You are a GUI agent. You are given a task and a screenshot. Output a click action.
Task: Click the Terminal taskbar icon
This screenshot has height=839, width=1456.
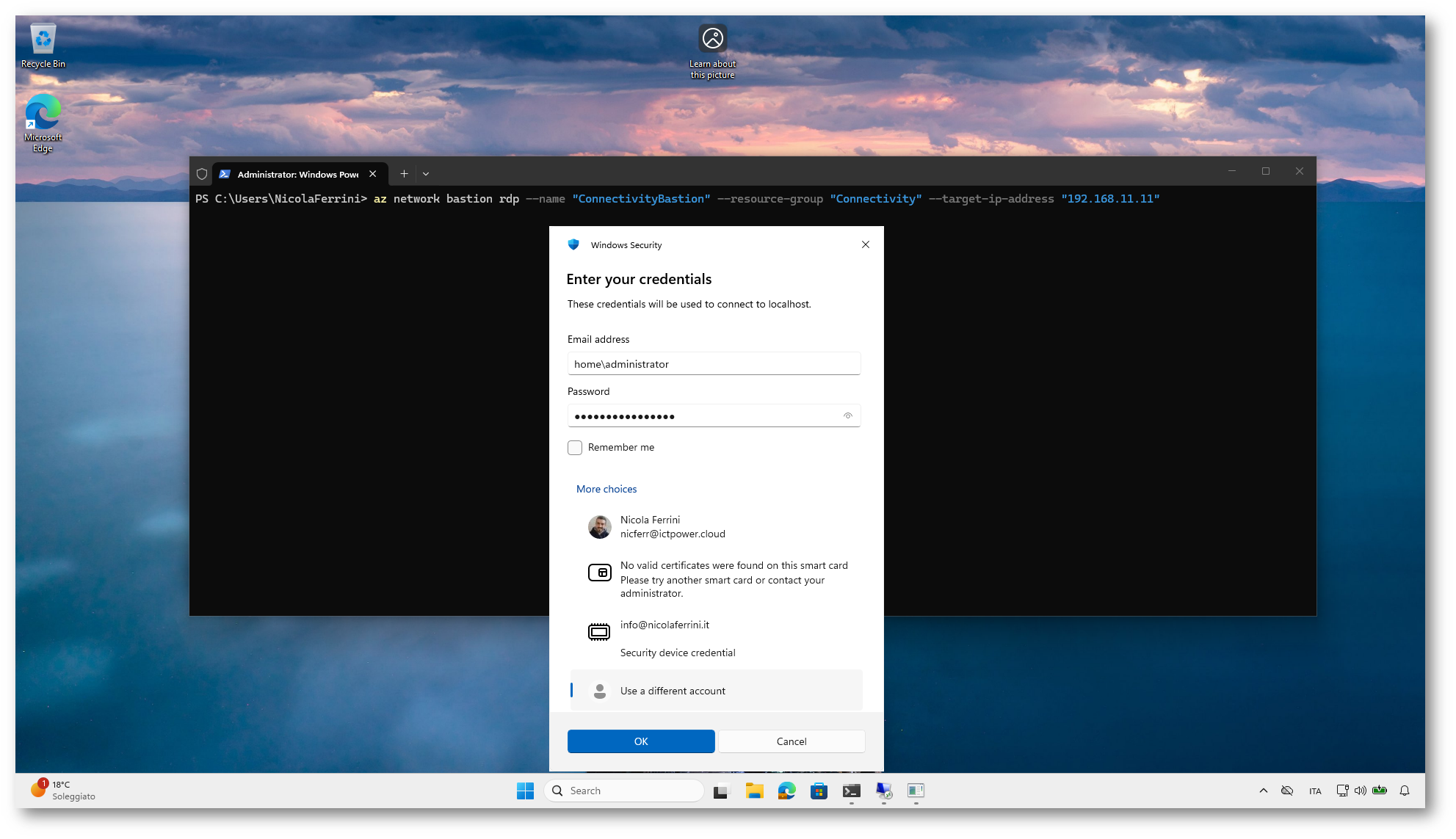(x=851, y=791)
